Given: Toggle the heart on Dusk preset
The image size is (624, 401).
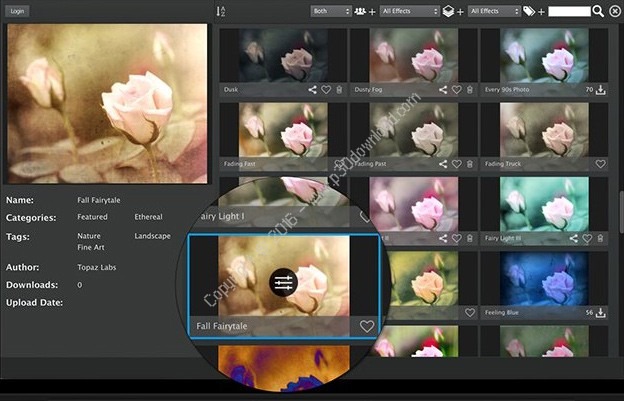Looking at the screenshot, I should (326, 90).
